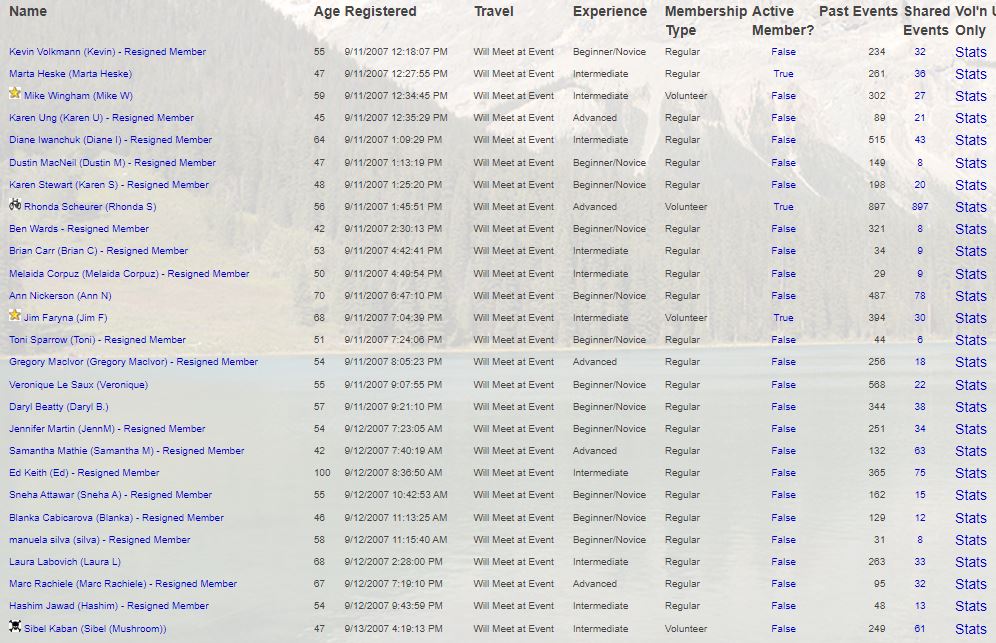Image resolution: width=996 pixels, height=643 pixels.
Task: View Stats for Ann Nickerson
Action: pos(971,296)
